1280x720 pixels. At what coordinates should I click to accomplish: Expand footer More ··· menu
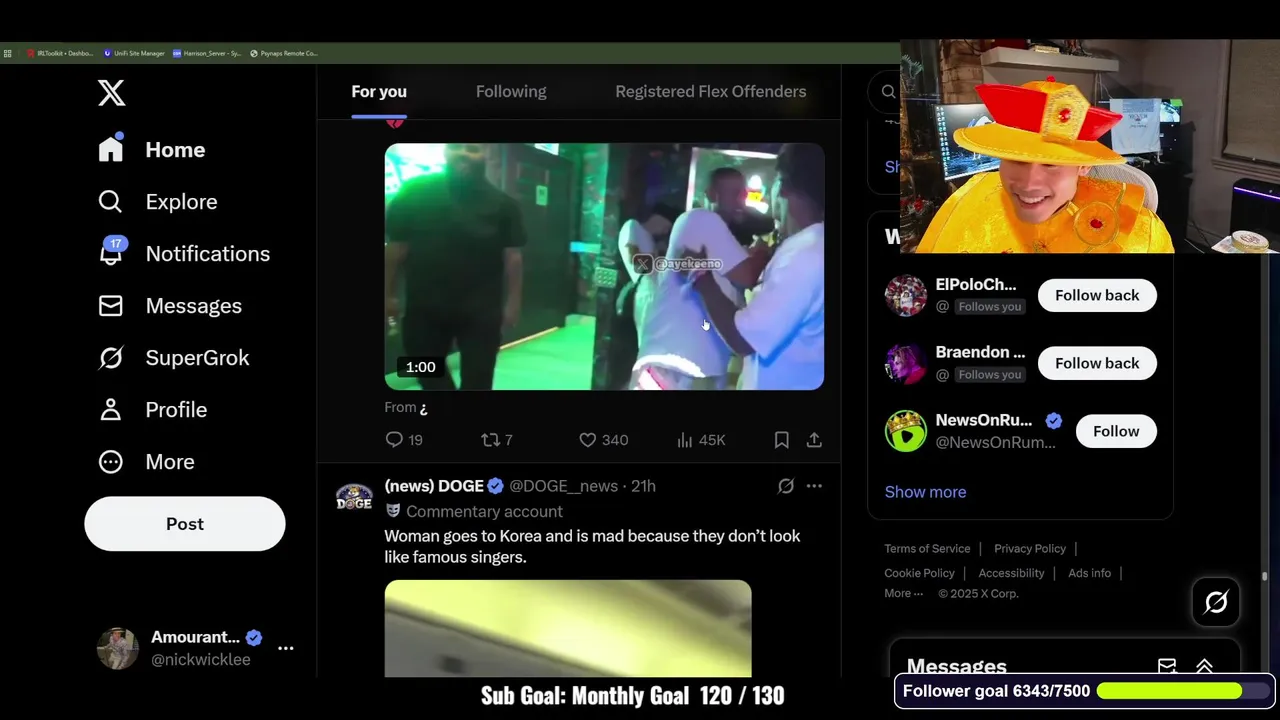pos(903,593)
